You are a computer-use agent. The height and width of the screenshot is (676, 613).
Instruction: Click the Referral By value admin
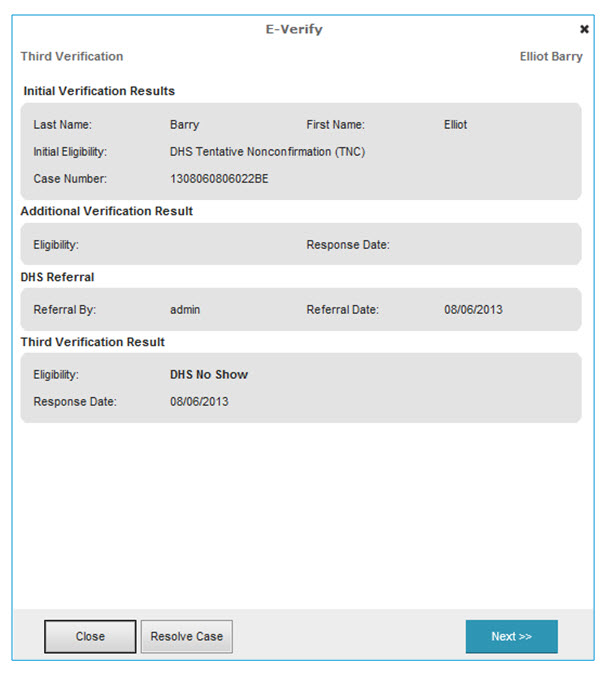click(x=185, y=310)
